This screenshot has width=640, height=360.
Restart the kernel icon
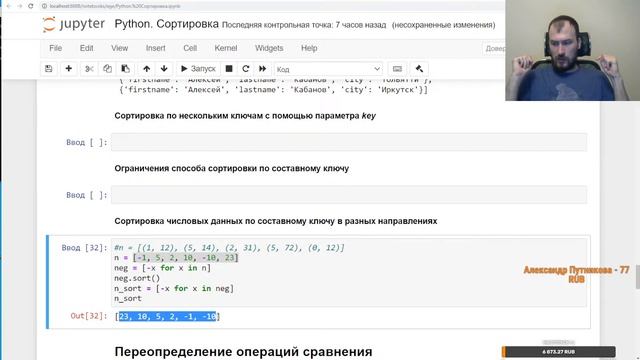245,69
